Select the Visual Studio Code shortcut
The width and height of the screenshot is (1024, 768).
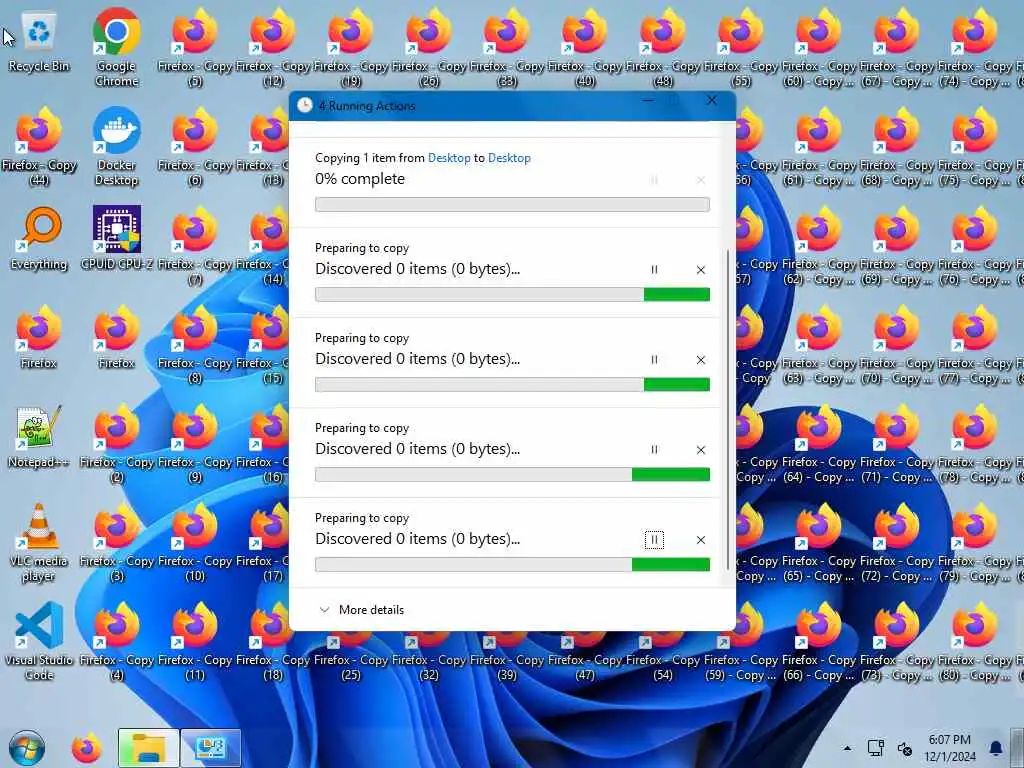click(x=39, y=641)
